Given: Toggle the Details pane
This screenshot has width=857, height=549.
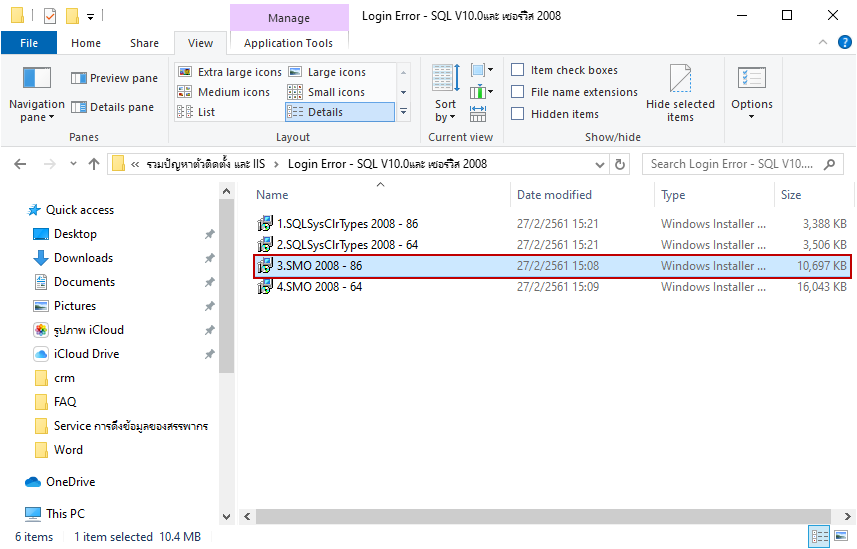Looking at the screenshot, I should pyautogui.click(x=113, y=107).
